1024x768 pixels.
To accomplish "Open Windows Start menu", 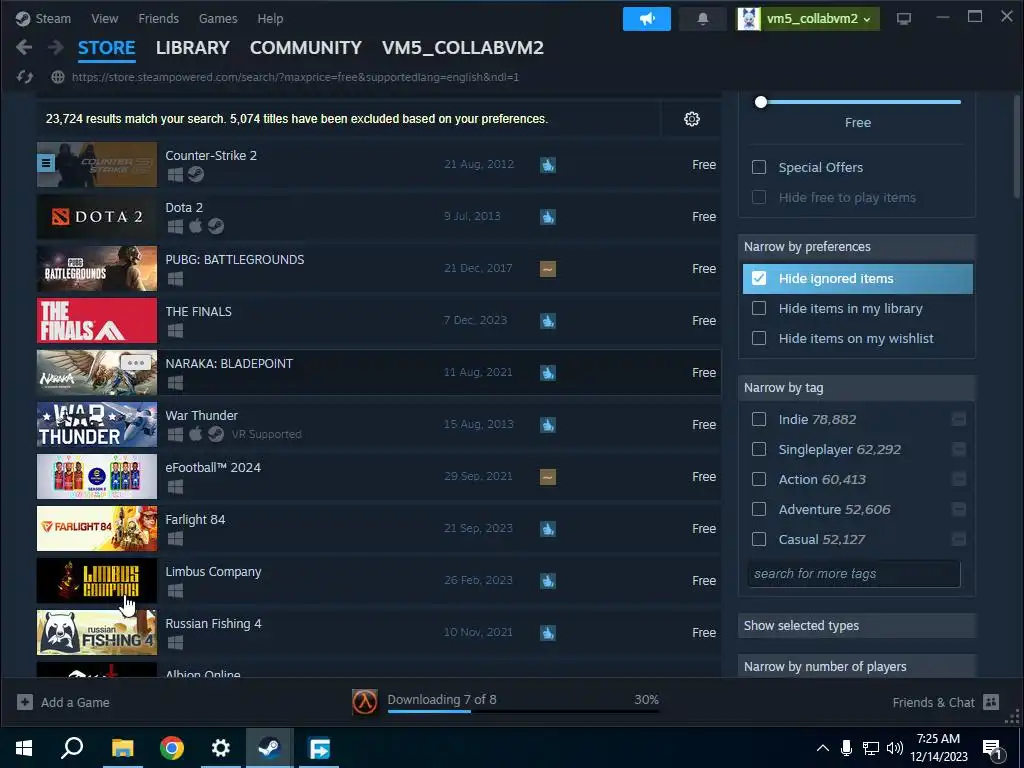I will (24, 748).
